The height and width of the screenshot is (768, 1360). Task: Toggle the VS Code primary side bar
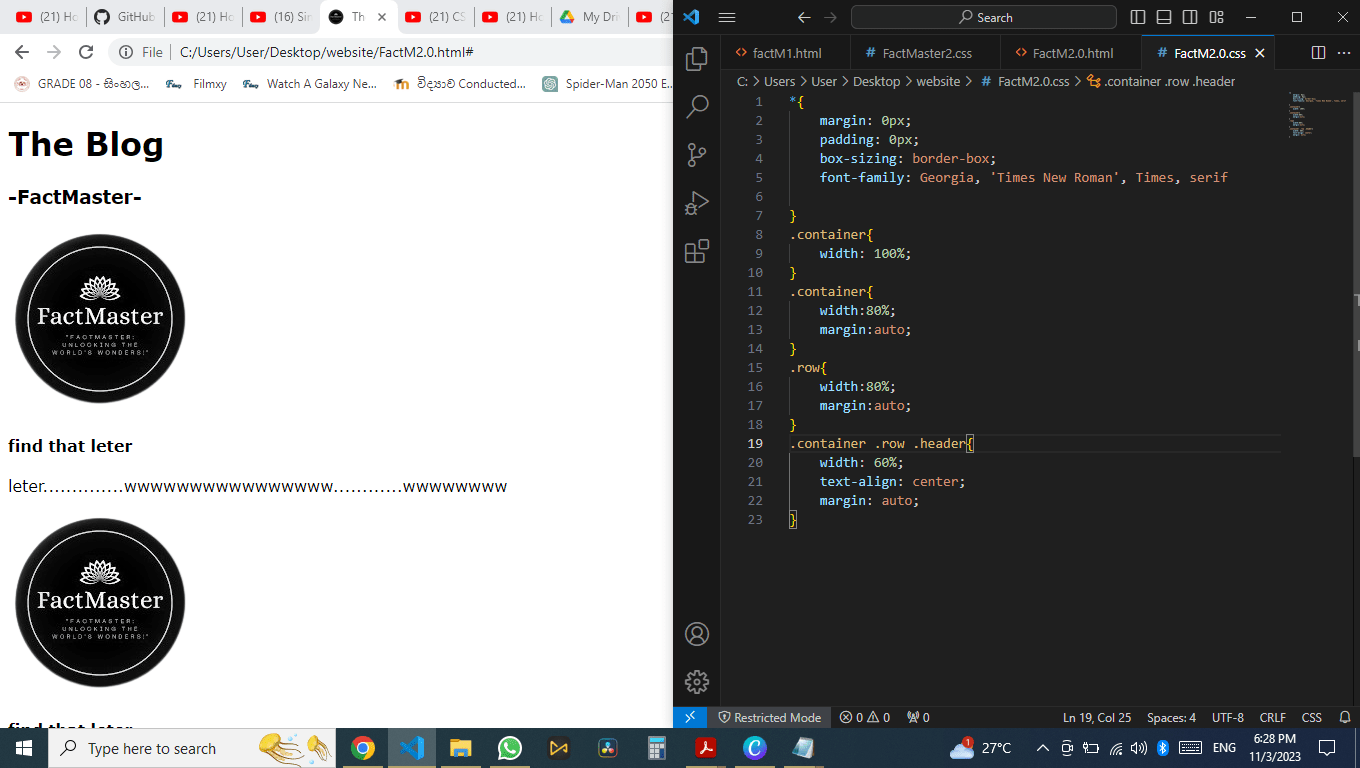click(x=1138, y=17)
